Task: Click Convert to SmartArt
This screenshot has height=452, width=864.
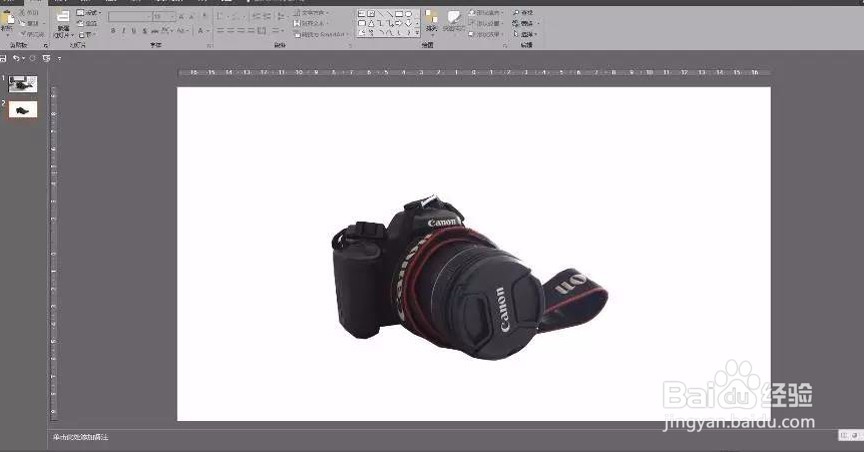Action: point(323,34)
